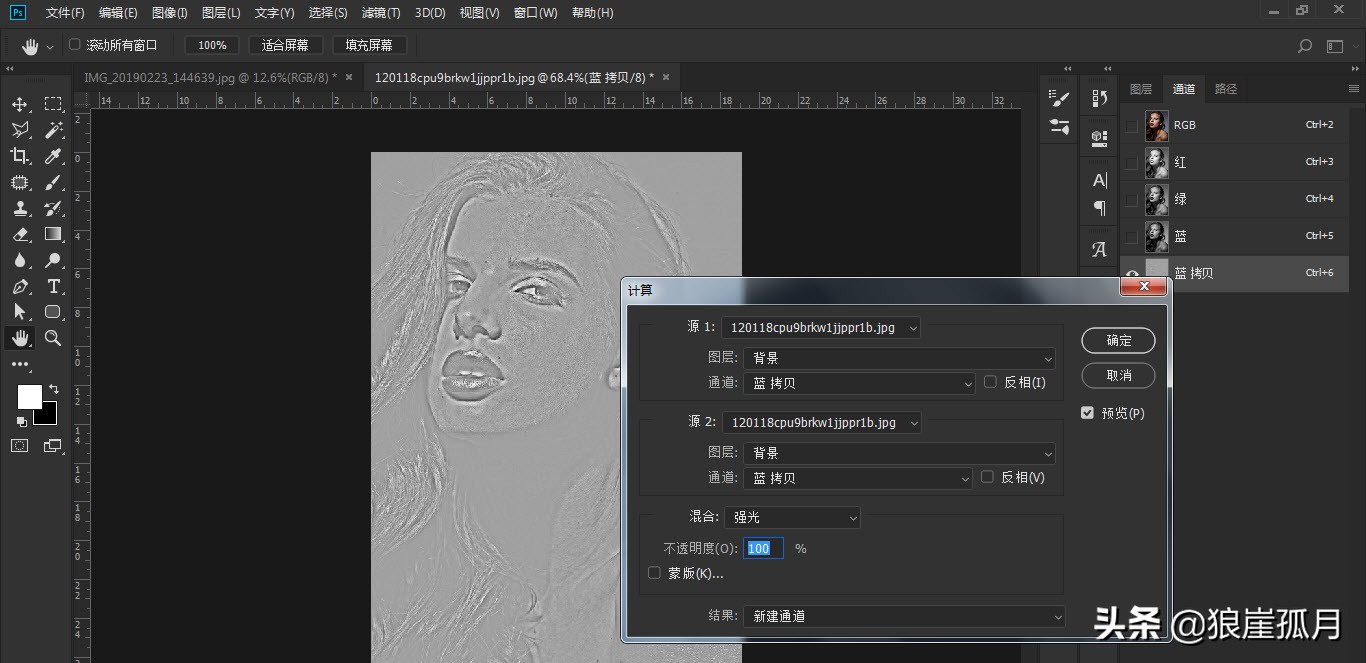Select the Eyedropper tool
Image resolution: width=1366 pixels, height=663 pixels.
click(x=53, y=156)
